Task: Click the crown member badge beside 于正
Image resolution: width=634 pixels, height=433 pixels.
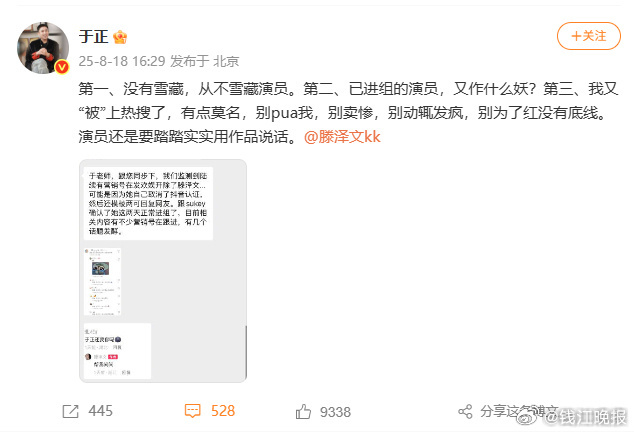Action: tap(120, 37)
